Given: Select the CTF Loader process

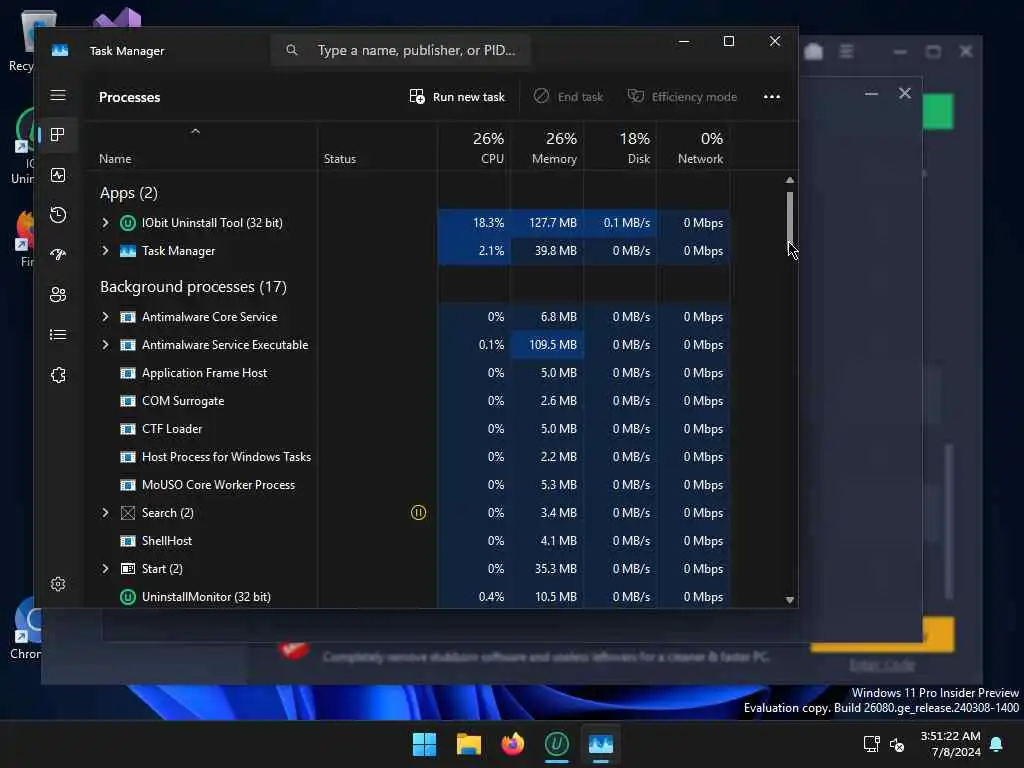Looking at the screenshot, I should (410, 429).
